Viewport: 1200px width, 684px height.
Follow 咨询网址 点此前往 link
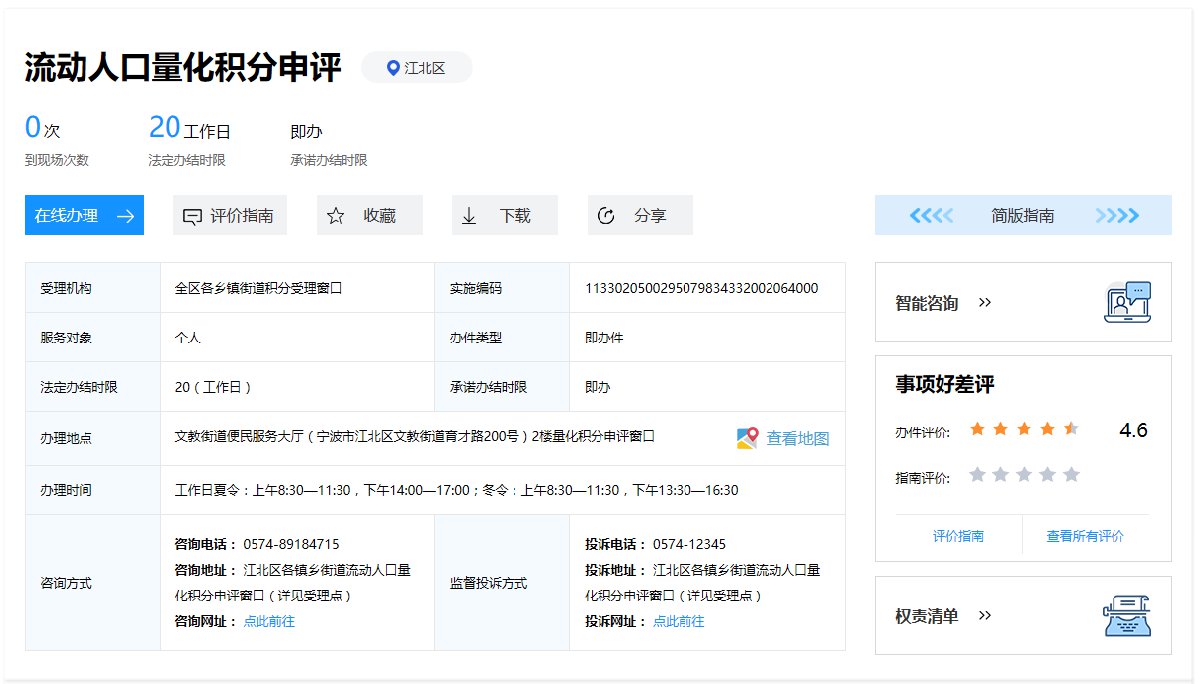tap(269, 621)
